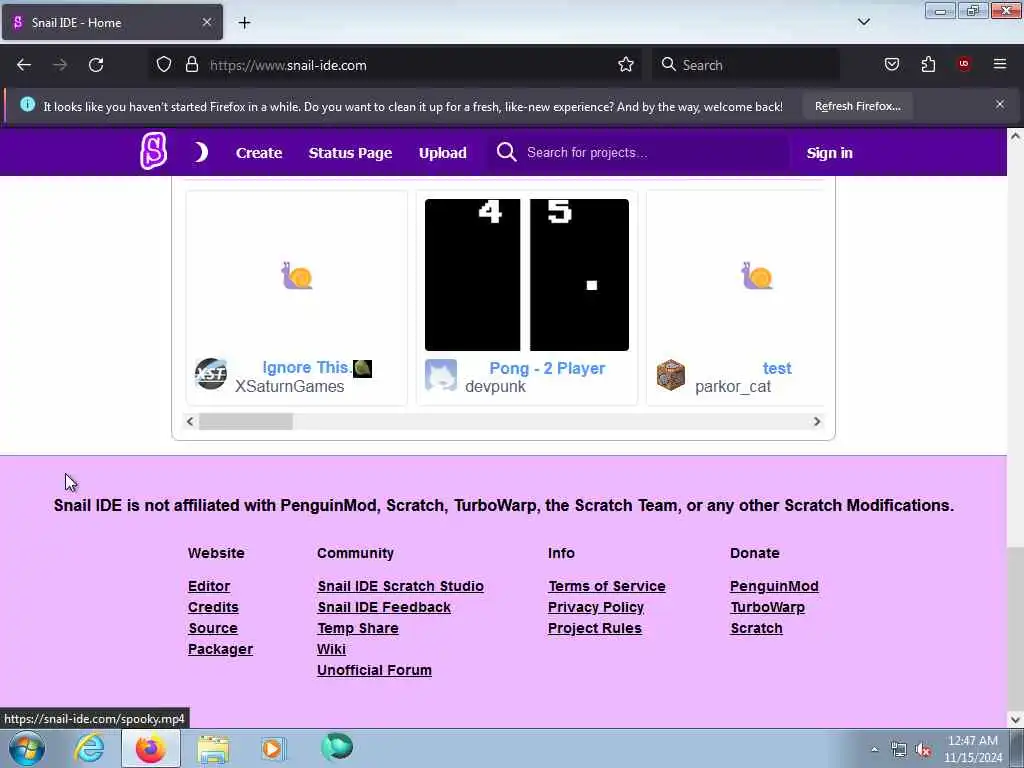Click the Refresh Firefox... button

pos(857,106)
